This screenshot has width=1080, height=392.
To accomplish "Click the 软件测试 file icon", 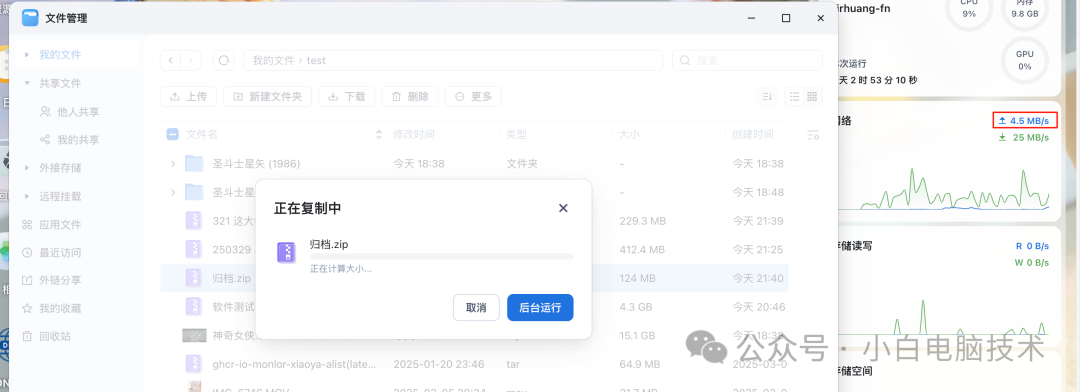I will coord(194,307).
